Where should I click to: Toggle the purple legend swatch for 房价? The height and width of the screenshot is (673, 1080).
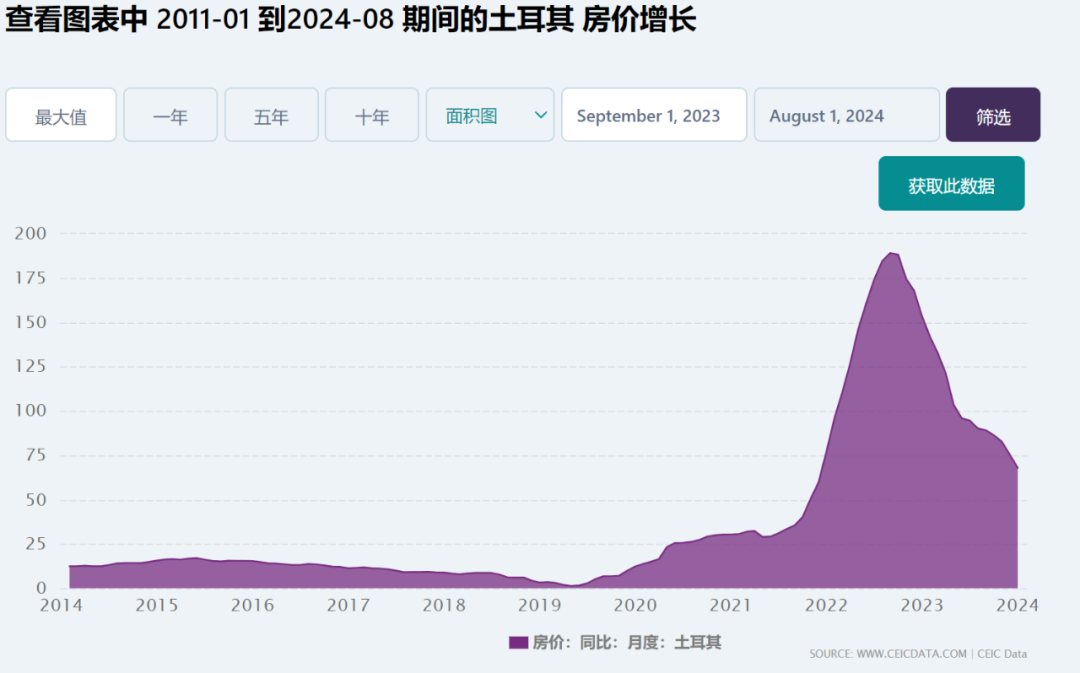click(x=518, y=643)
